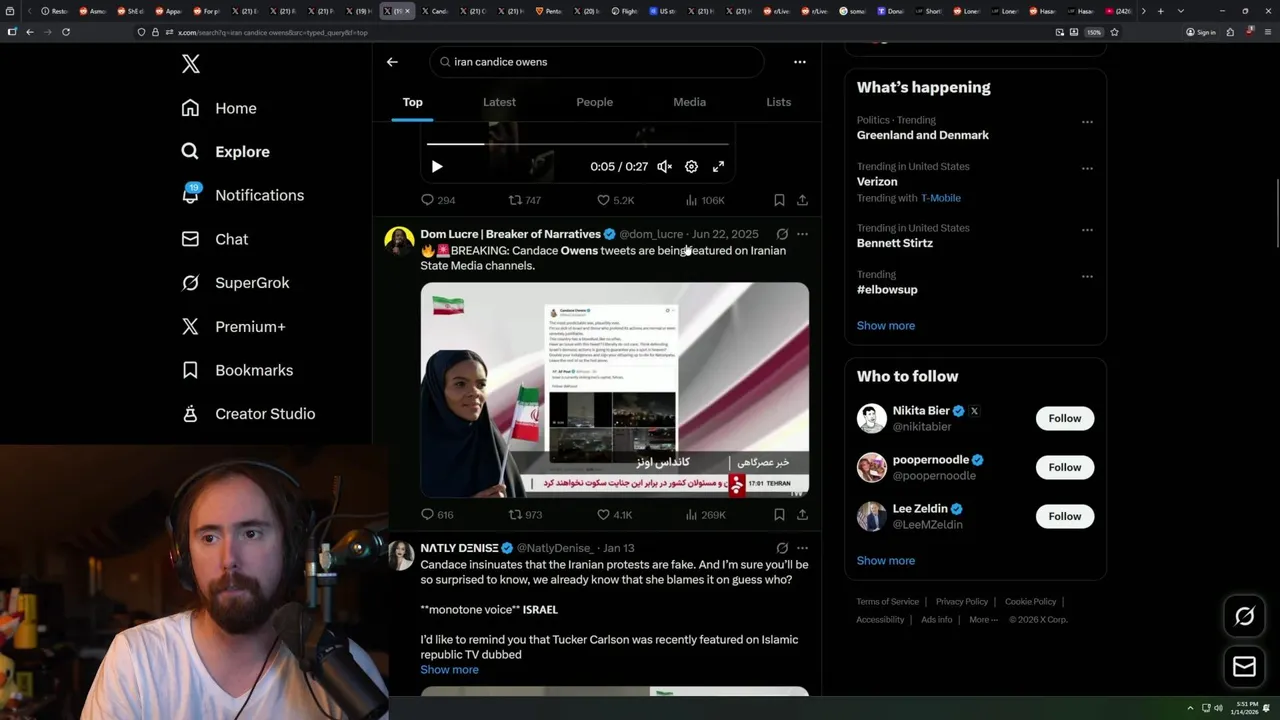Expand Who to follow Show more
Image resolution: width=1280 pixels, height=720 pixels.
885,561
